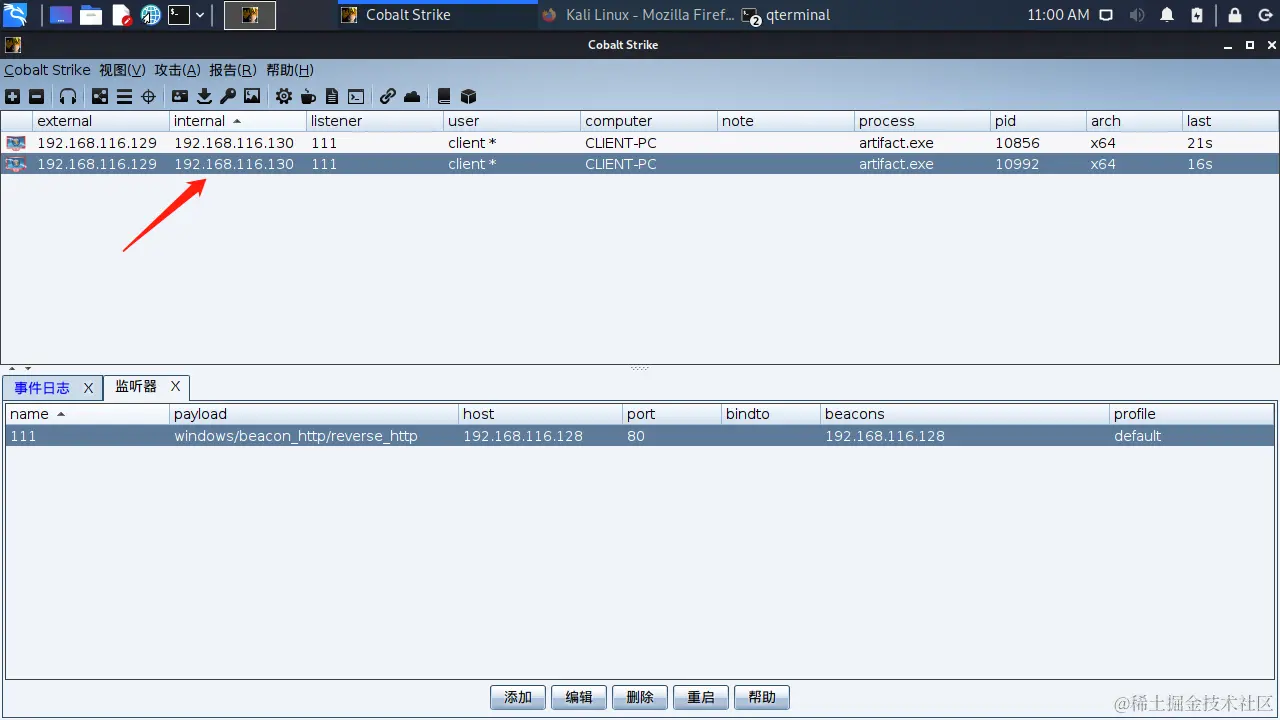
Task: Launch the file manager from the panel
Action: tap(91, 15)
